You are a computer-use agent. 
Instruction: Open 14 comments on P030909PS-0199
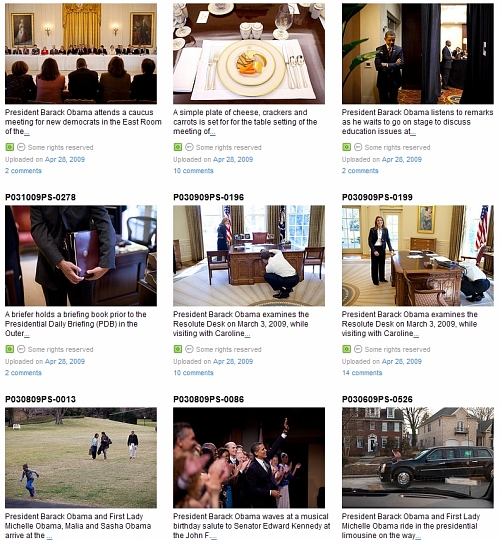362,373
